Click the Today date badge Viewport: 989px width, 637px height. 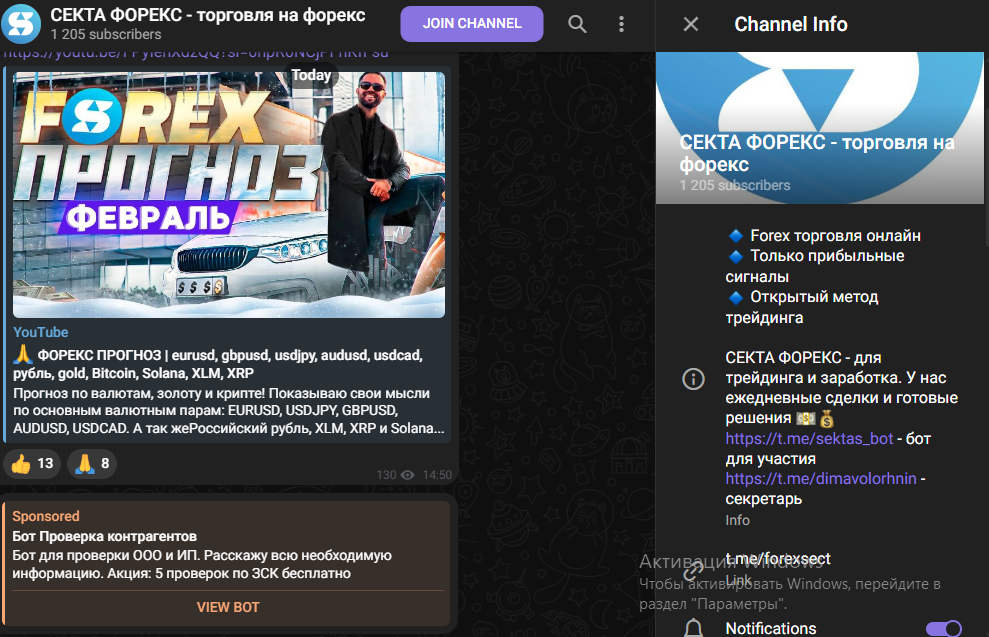(x=311, y=76)
